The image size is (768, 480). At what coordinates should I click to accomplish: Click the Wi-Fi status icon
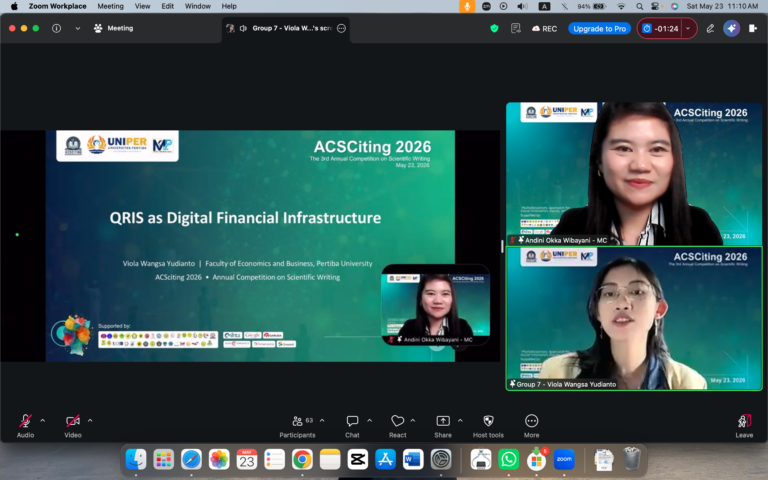click(621, 6)
